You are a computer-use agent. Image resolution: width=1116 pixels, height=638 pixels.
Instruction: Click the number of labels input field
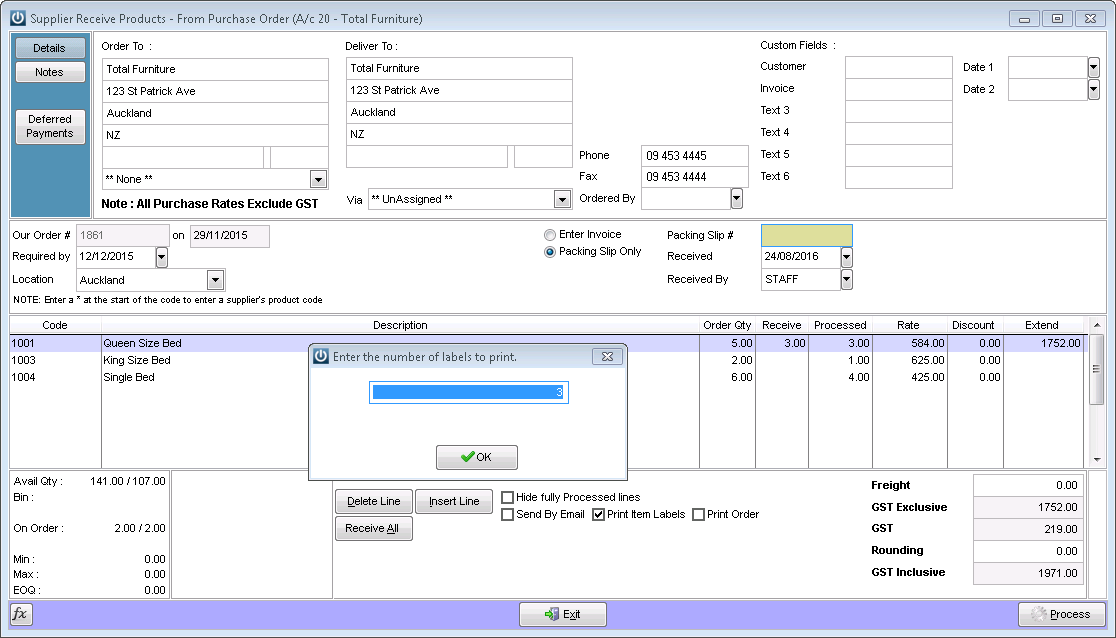(x=468, y=392)
